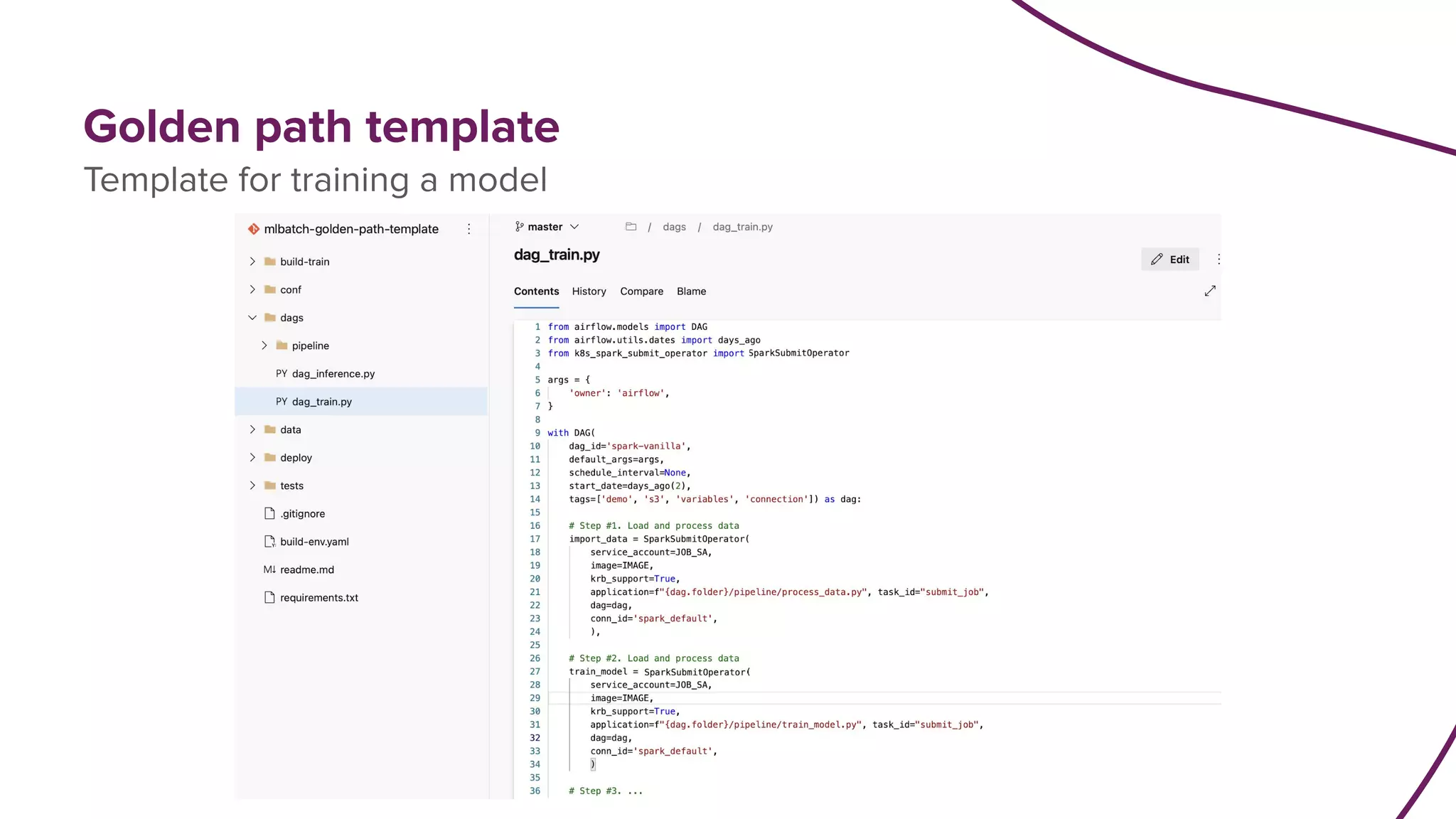Image resolution: width=1456 pixels, height=819 pixels.
Task: Click the pipeline folder icon
Action: click(x=282, y=346)
